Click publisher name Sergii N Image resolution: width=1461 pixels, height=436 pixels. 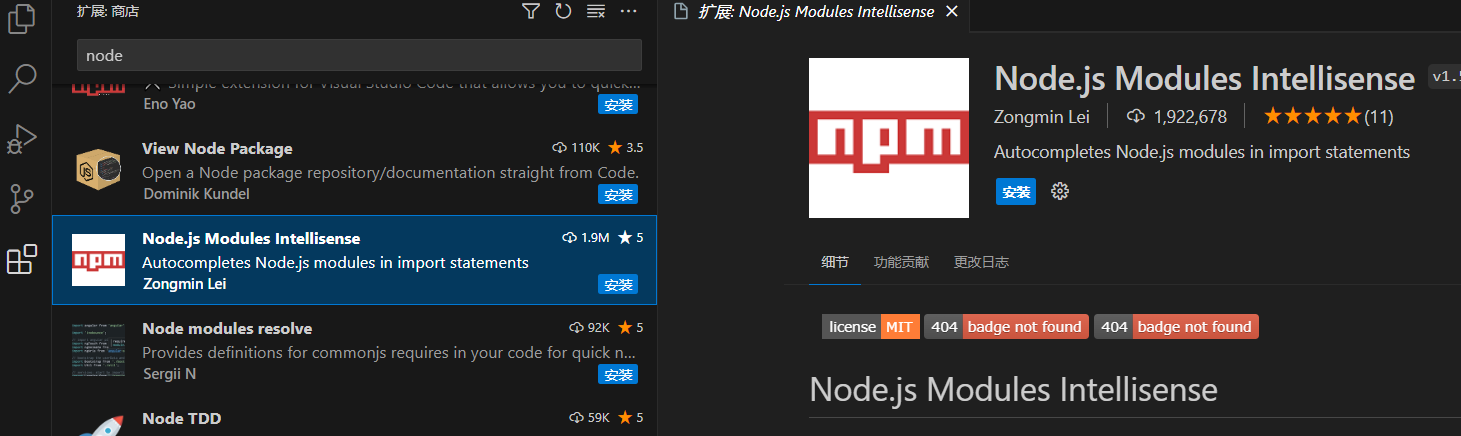tap(169, 373)
